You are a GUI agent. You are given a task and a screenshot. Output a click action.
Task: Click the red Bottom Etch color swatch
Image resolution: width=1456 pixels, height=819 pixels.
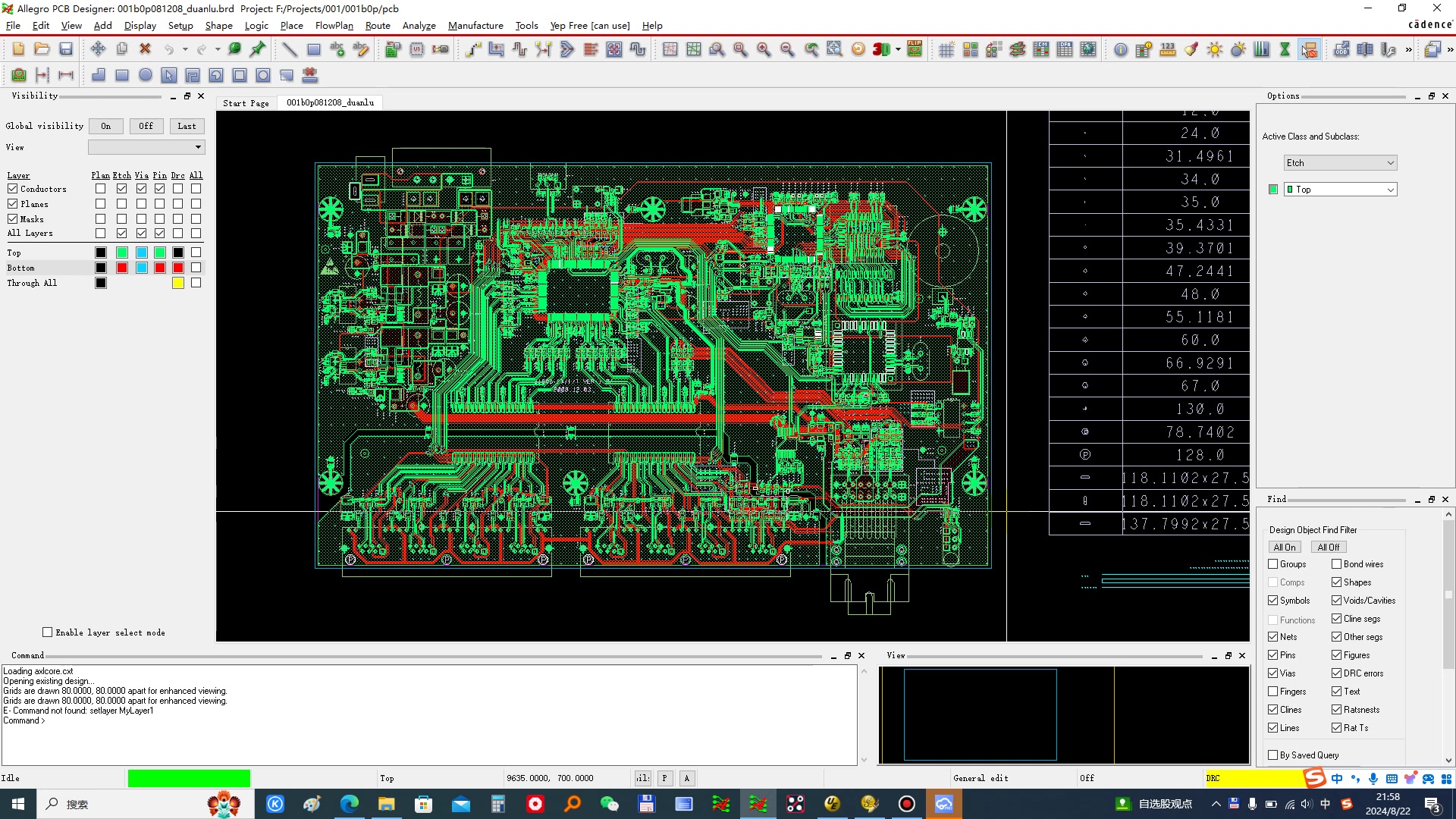pyautogui.click(x=122, y=268)
